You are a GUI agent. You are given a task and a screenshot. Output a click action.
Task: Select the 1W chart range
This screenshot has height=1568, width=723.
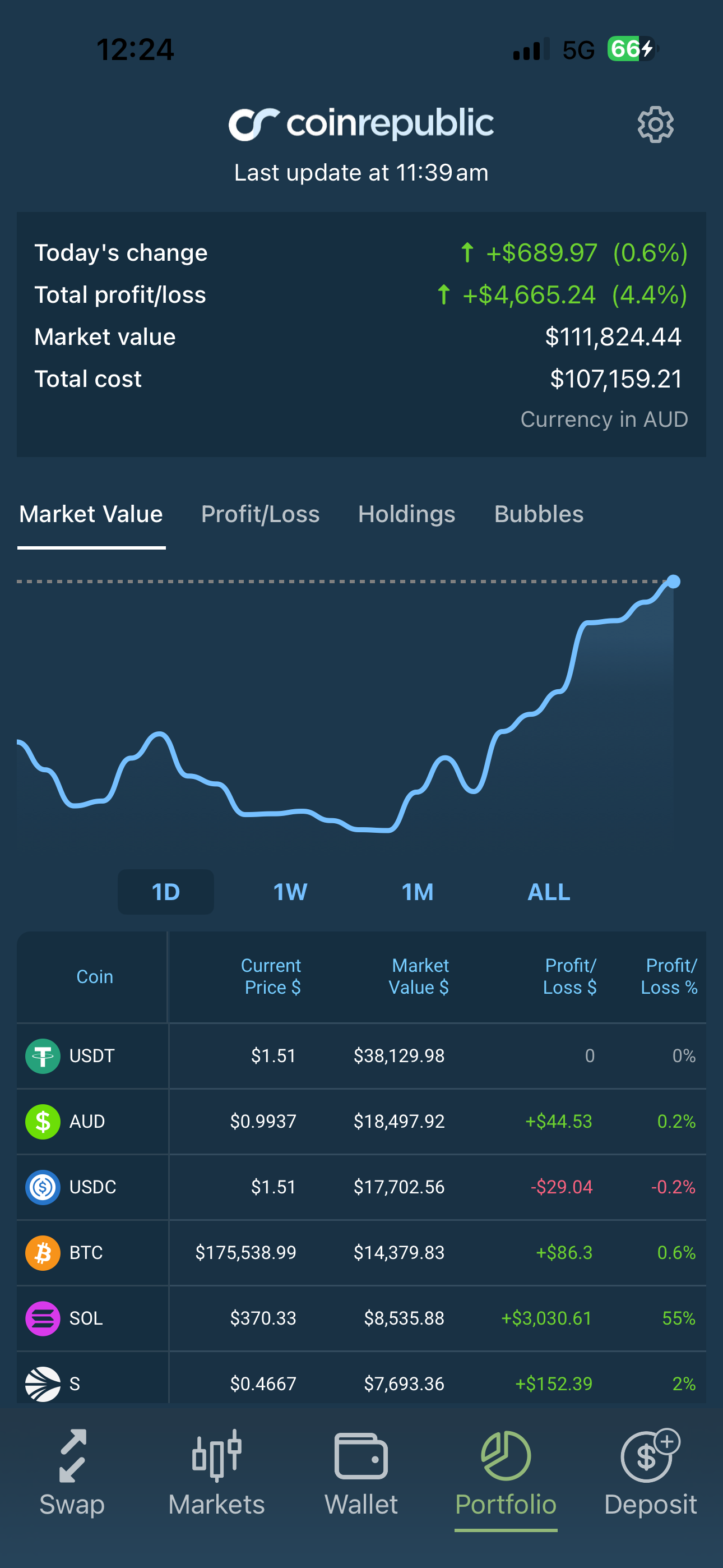click(290, 892)
